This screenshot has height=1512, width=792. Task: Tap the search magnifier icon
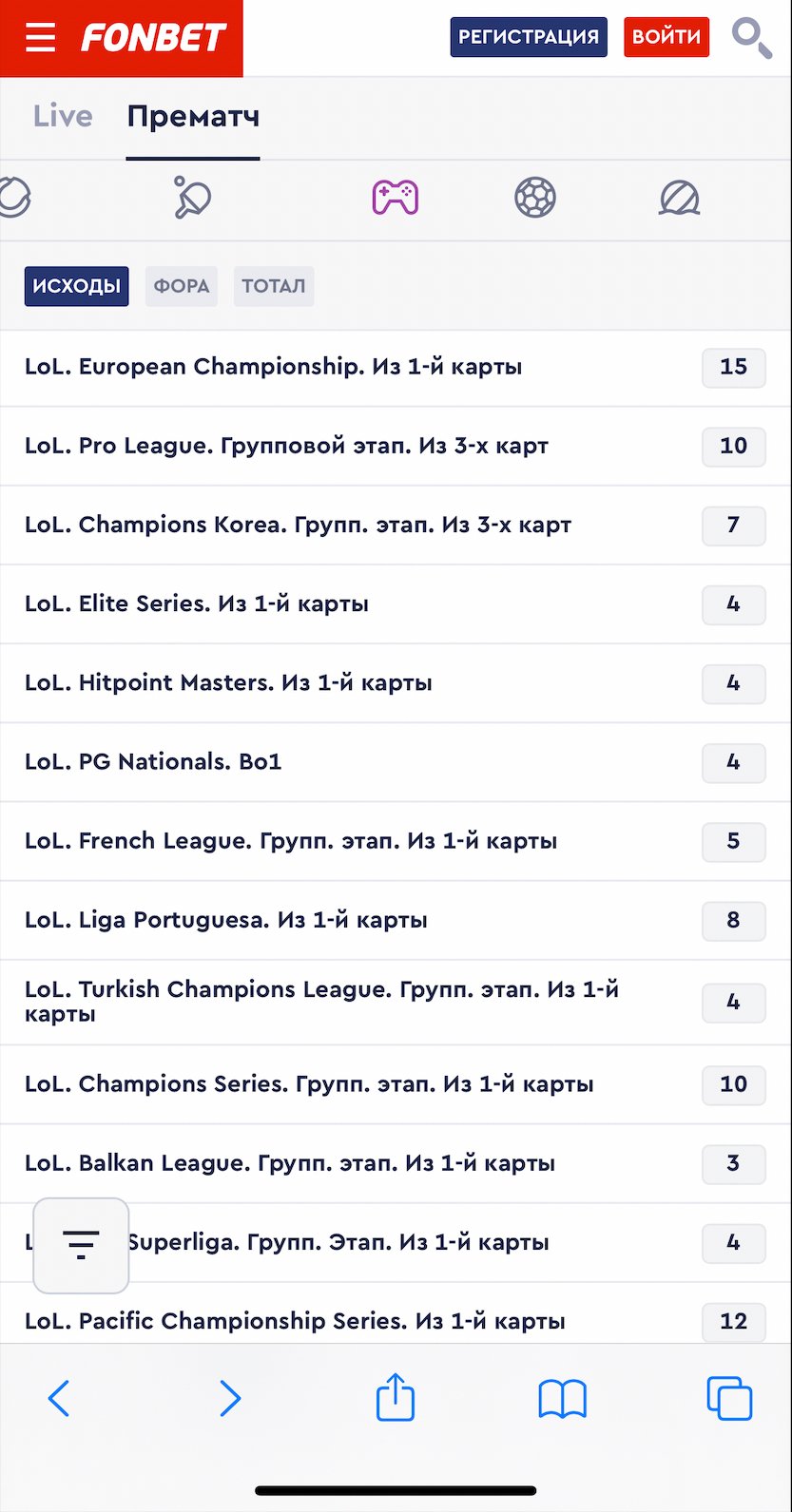[751, 38]
